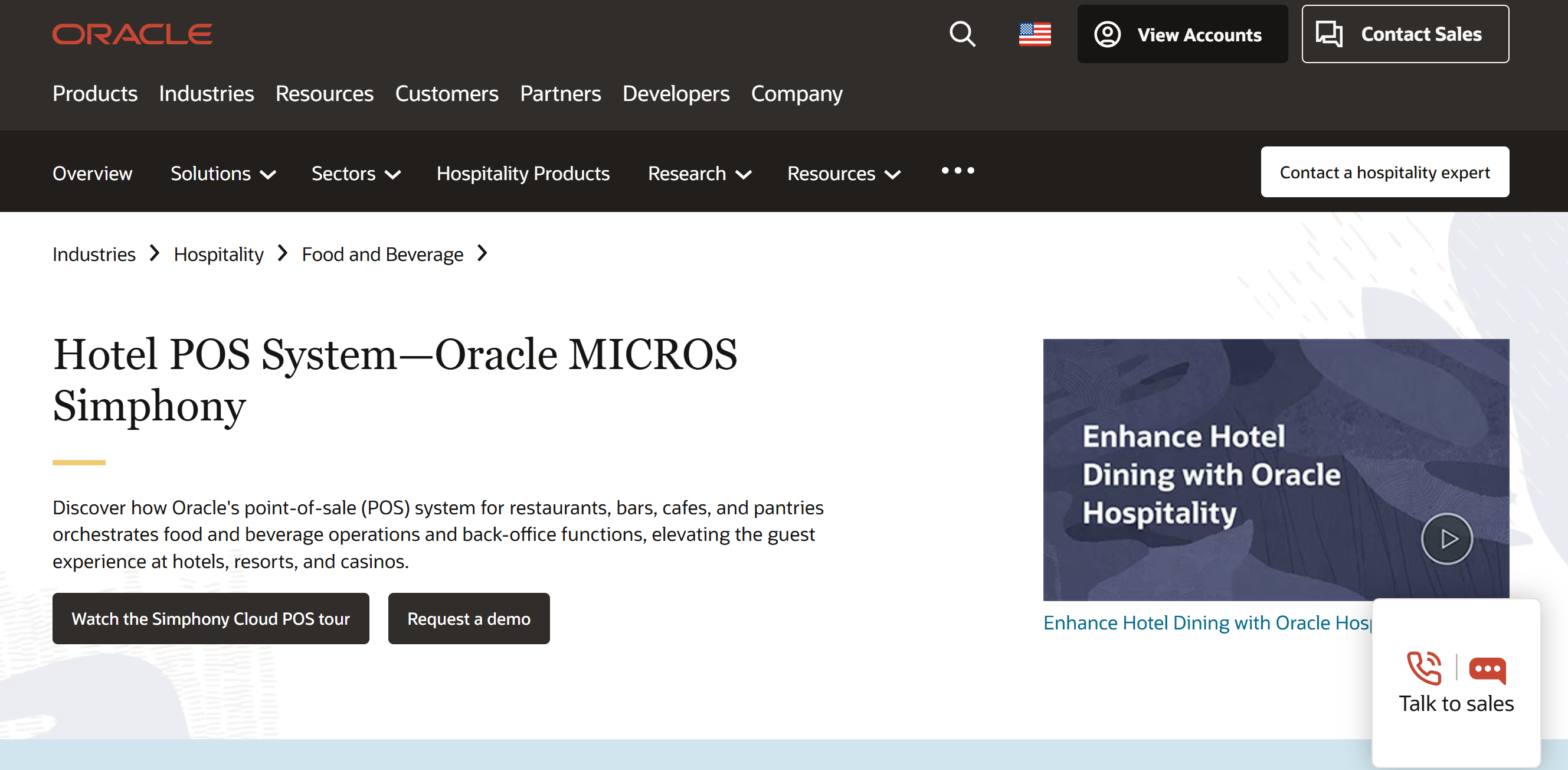Open Hospitality Products link
1568x770 pixels.
(523, 173)
